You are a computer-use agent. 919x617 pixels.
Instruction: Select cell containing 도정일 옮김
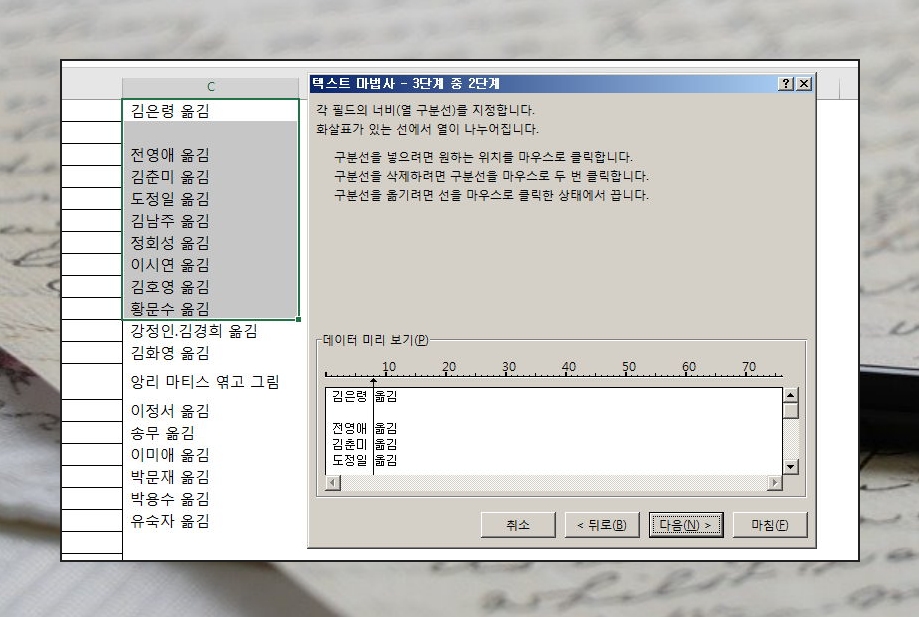210,199
